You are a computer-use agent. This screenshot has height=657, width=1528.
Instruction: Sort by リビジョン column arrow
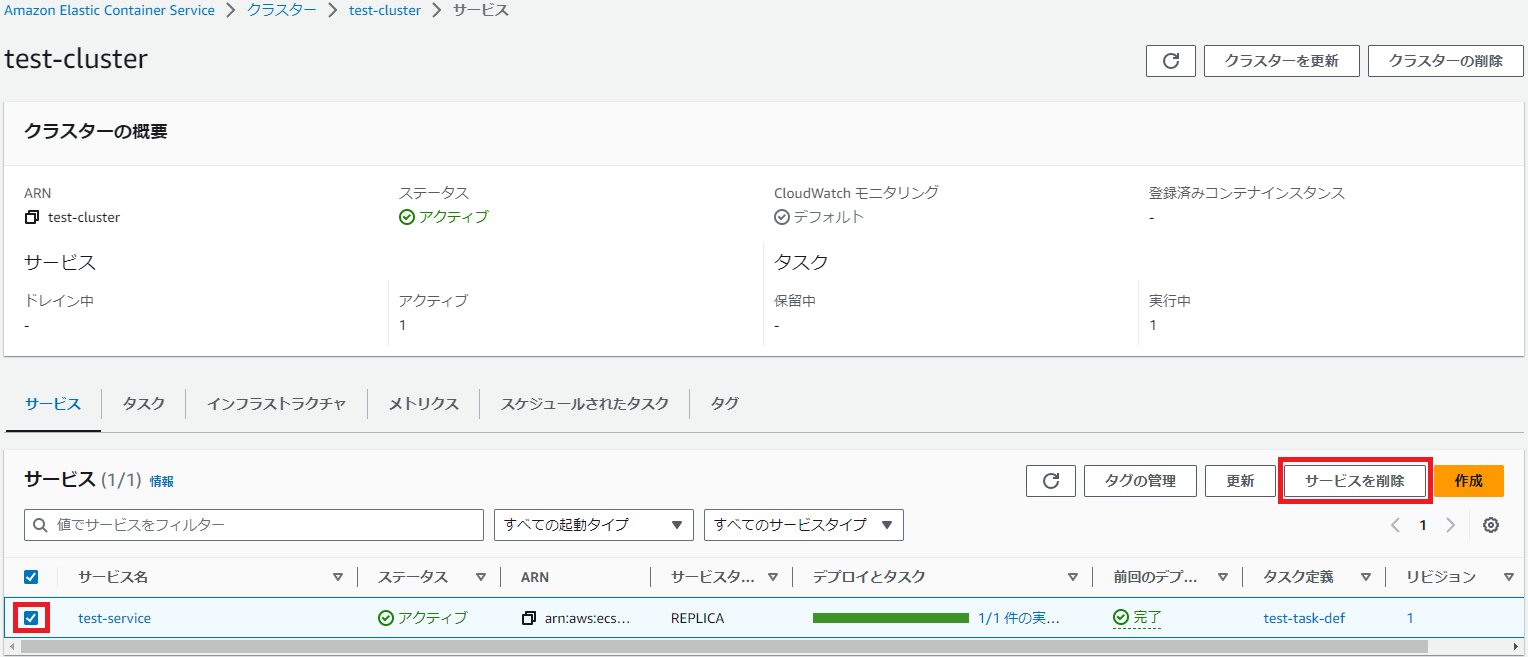coord(1508,577)
